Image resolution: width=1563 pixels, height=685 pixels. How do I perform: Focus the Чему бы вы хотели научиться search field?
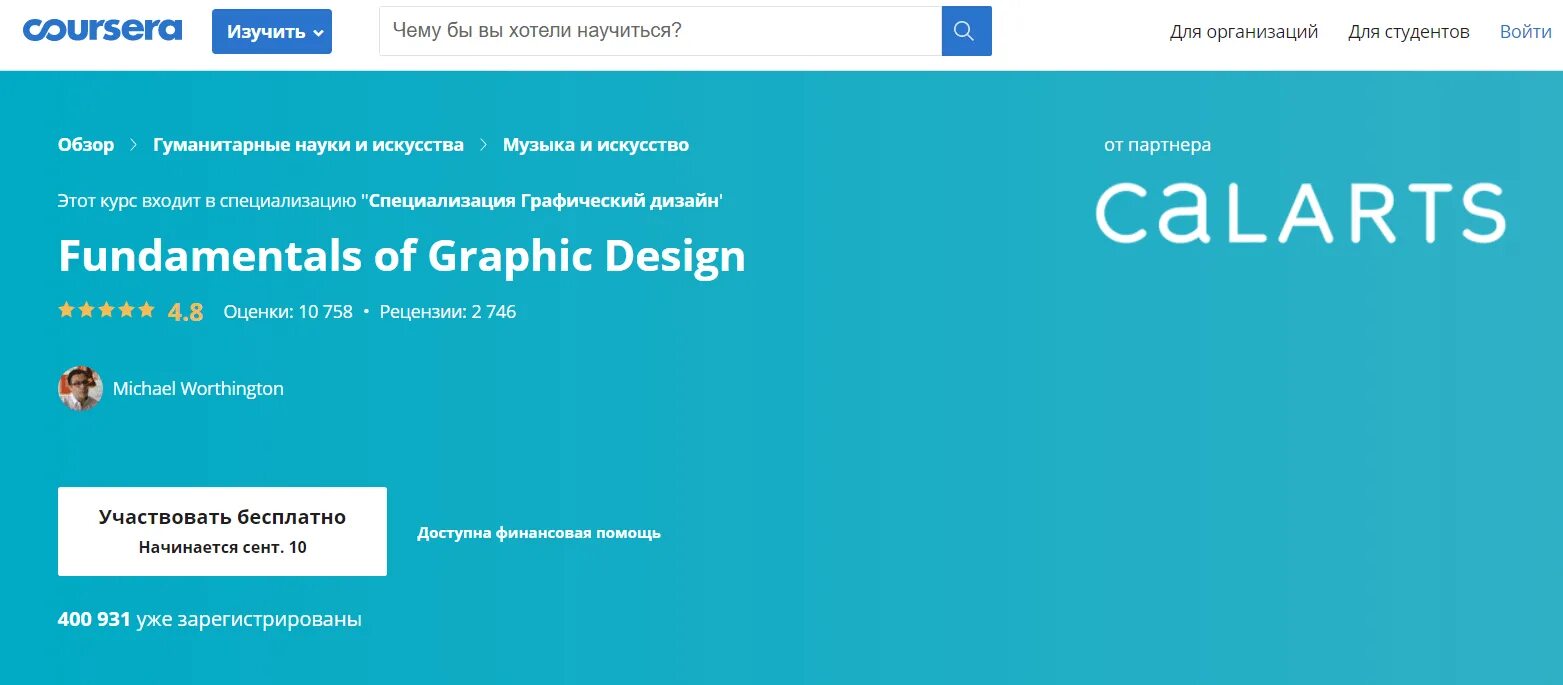pos(660,31)
